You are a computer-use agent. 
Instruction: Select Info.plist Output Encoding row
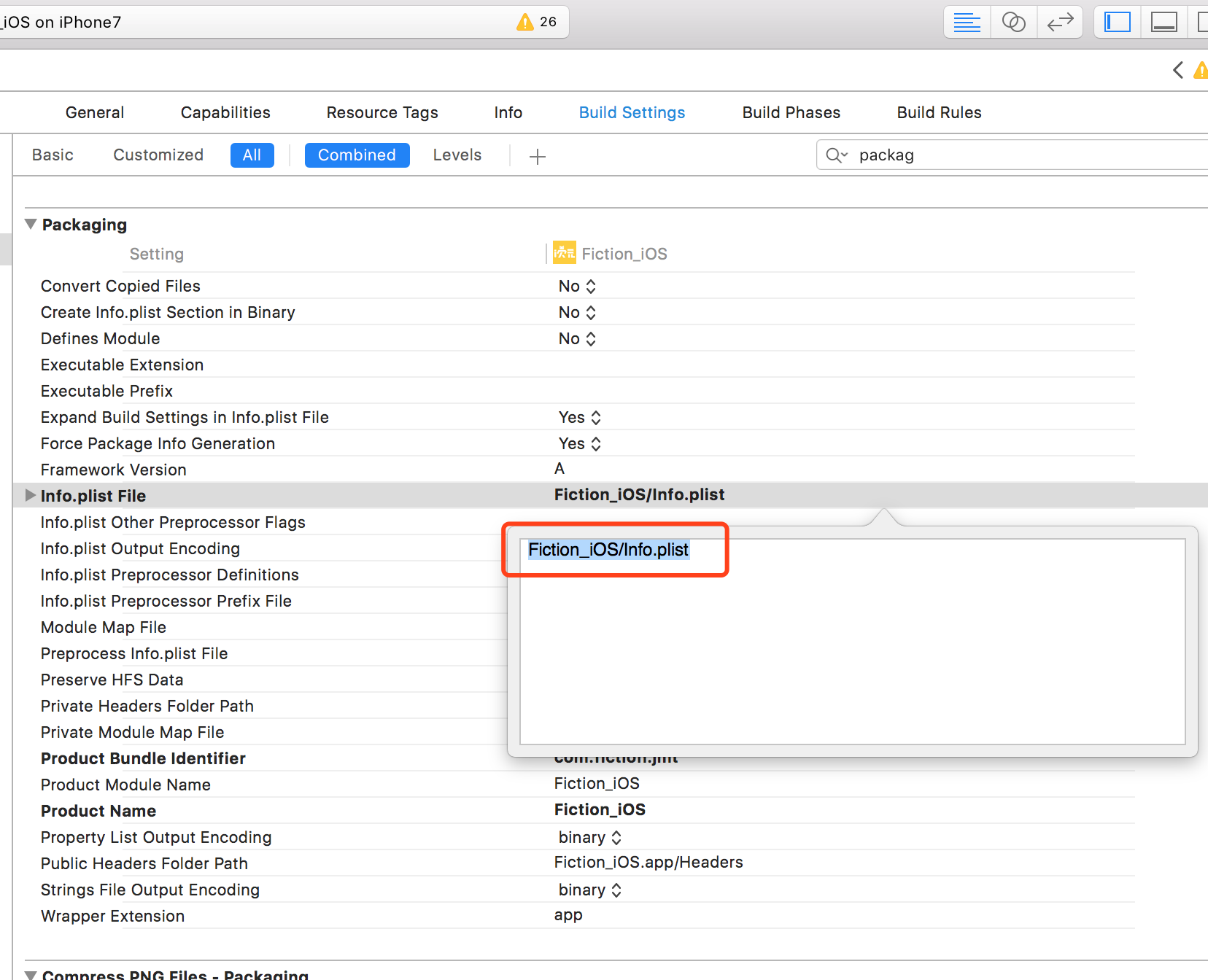click(140, 548)
